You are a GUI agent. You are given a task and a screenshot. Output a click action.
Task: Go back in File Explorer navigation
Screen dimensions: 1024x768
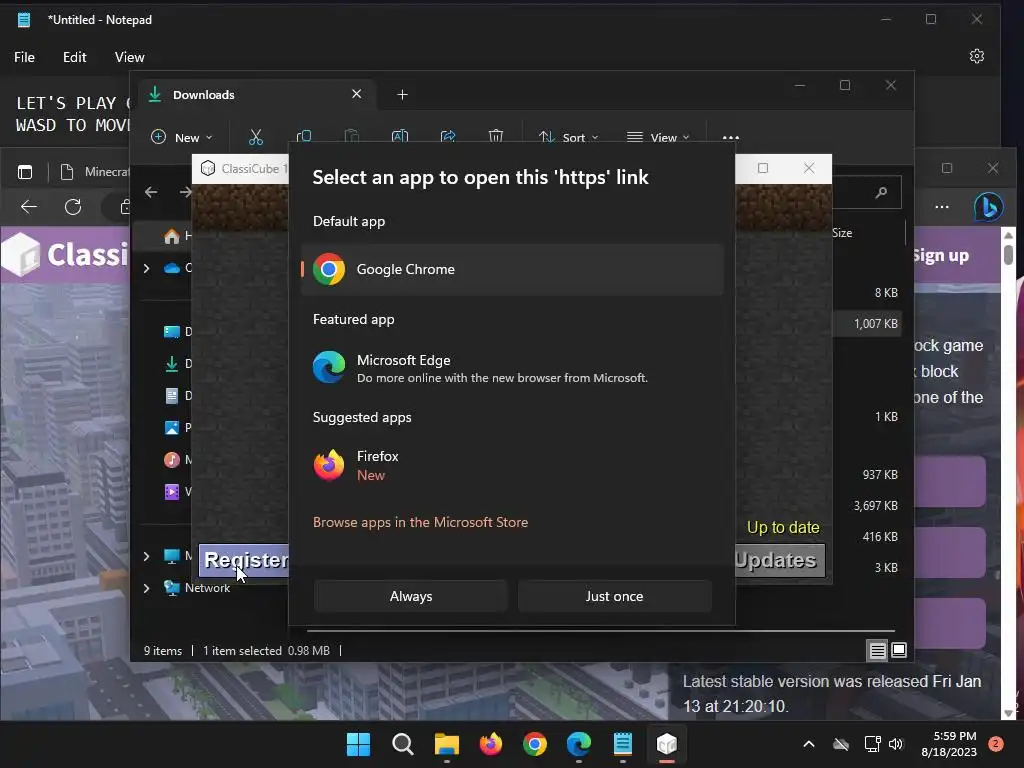coord(152,192)
